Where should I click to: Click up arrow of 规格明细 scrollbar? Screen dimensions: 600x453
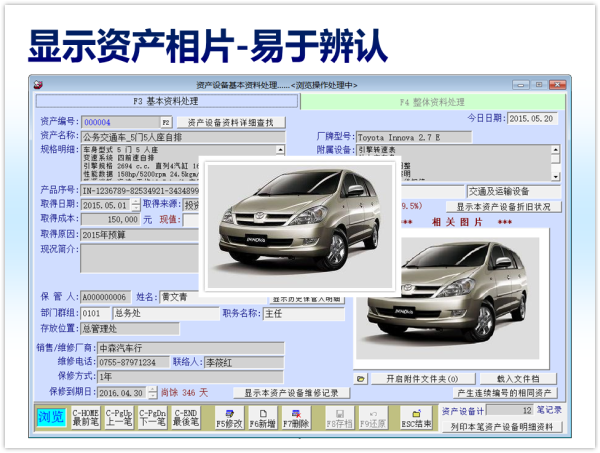tap(280, 150)
